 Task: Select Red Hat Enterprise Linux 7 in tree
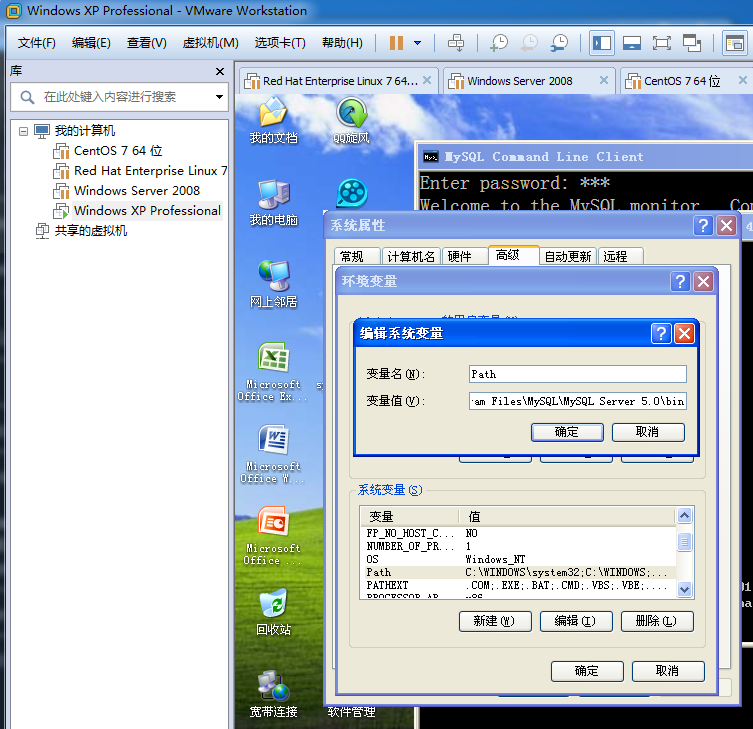tap(140, 171)
